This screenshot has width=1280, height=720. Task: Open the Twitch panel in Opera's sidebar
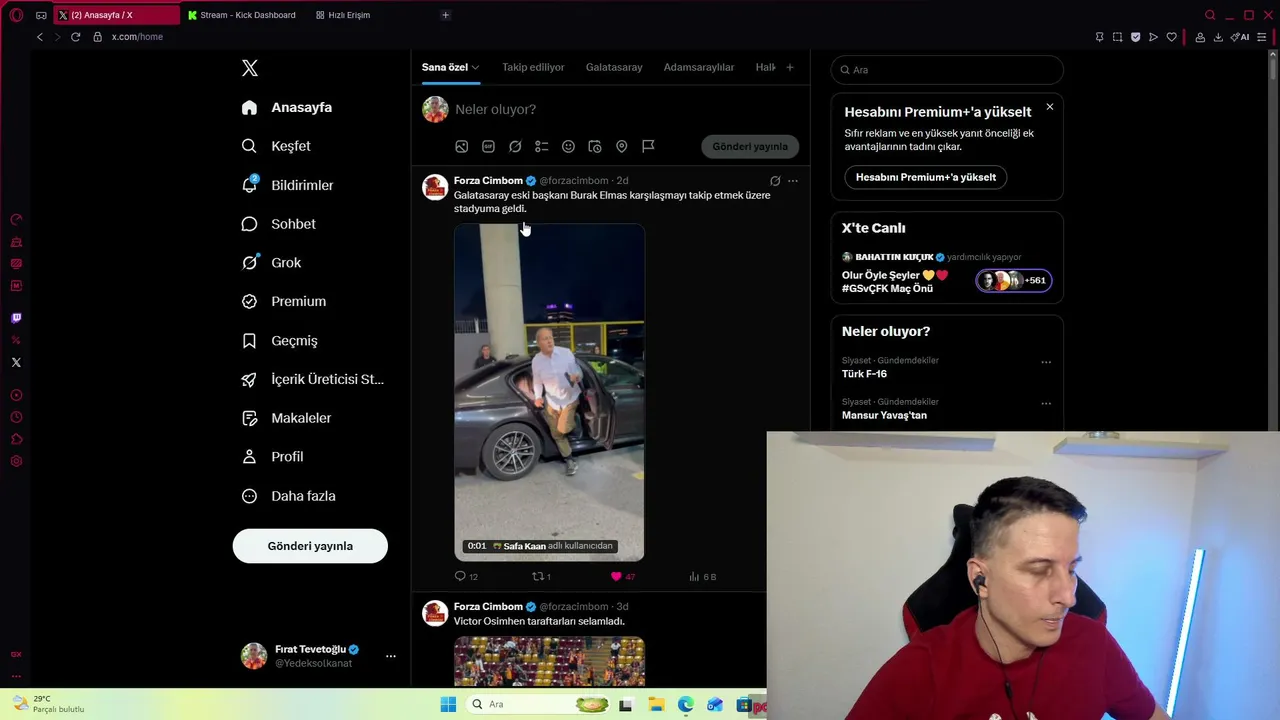click(x=16, y=318)
